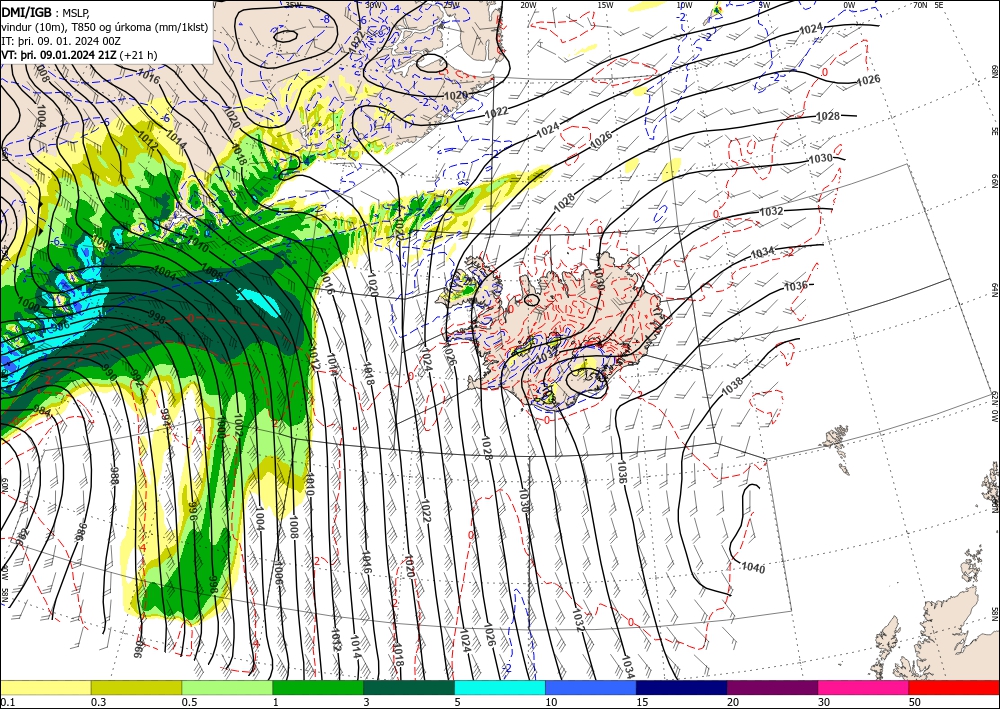Click the '984' isobar label
The height and width of the screenshot is (709, 1000).
(x=40, y=409)
